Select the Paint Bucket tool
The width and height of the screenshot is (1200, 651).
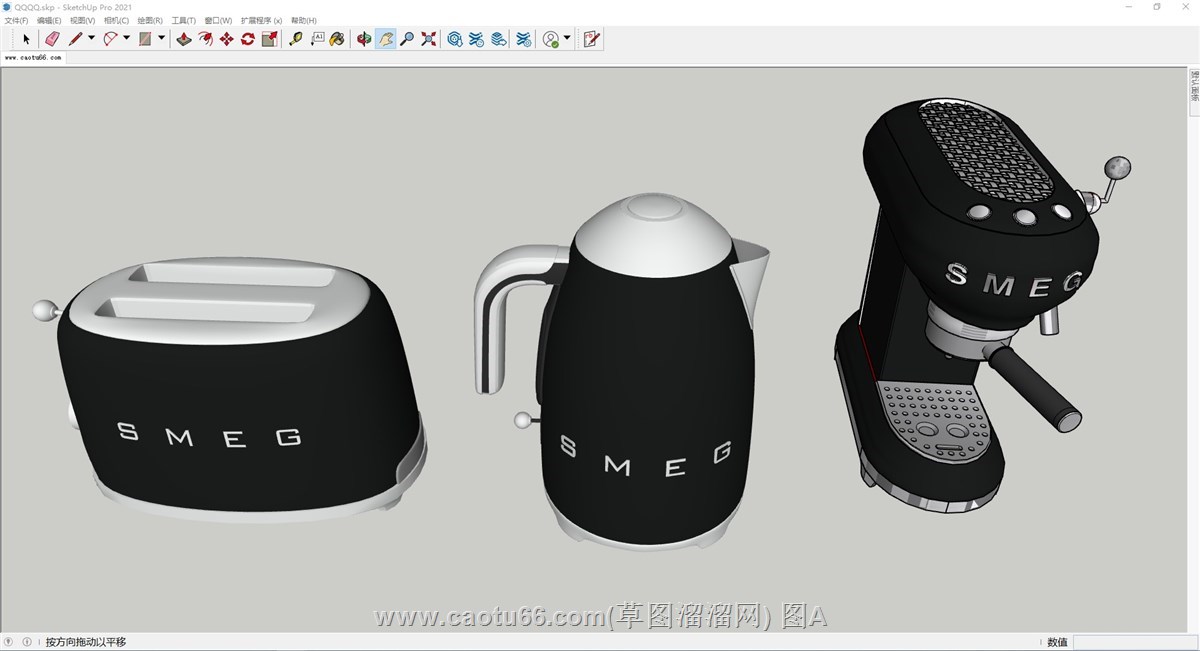pyautogui.click(x=337, y=39)
